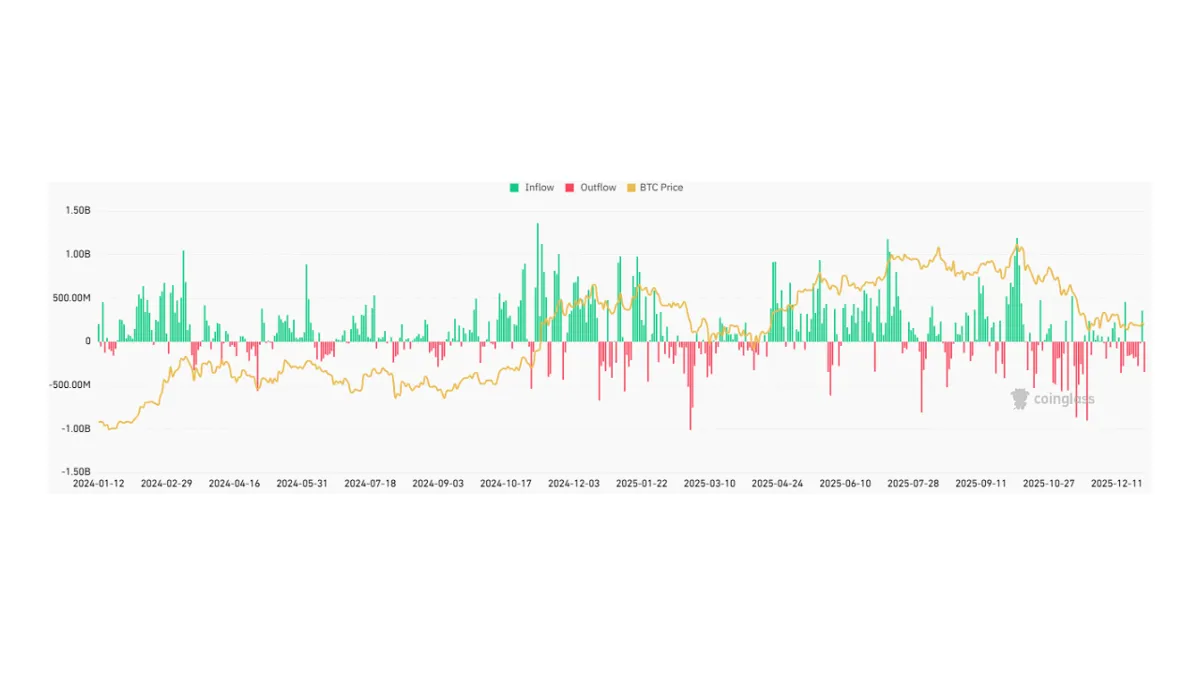Toggle the BTC Price legend label
1200x675 pixels.
point(661,188)
